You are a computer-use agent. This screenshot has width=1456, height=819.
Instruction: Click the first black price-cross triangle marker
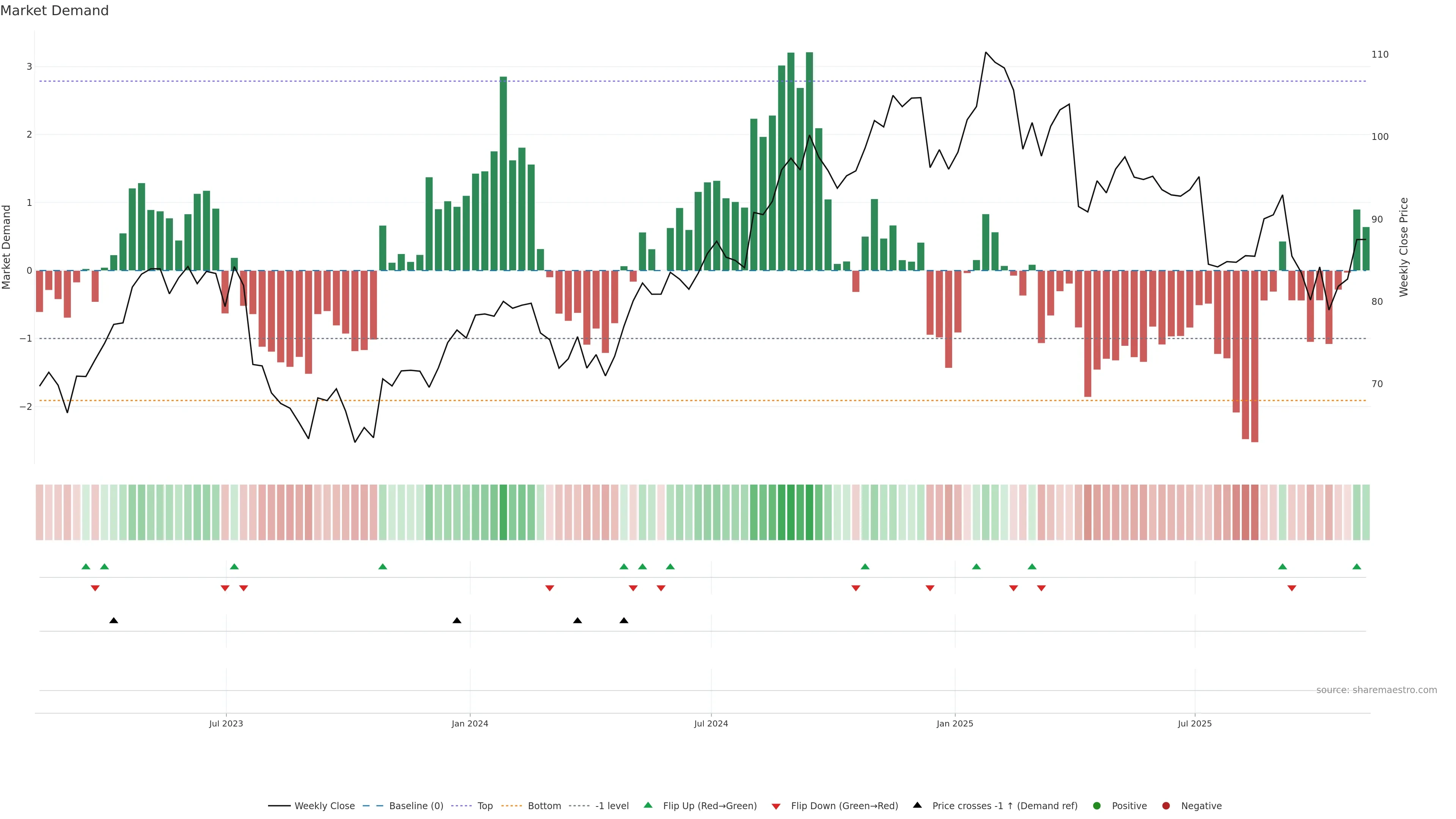coord(114,621)
